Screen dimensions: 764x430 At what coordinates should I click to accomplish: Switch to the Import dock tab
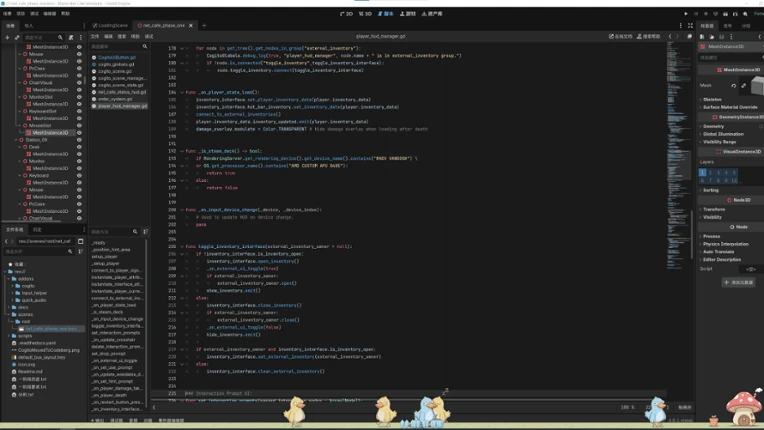tap(29, 25)
